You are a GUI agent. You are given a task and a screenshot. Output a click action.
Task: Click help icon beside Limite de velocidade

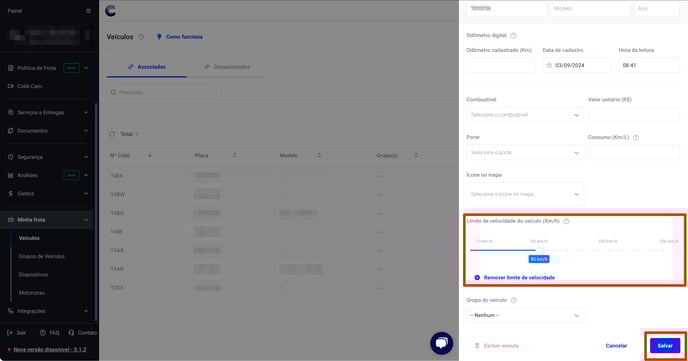(566, 222)
